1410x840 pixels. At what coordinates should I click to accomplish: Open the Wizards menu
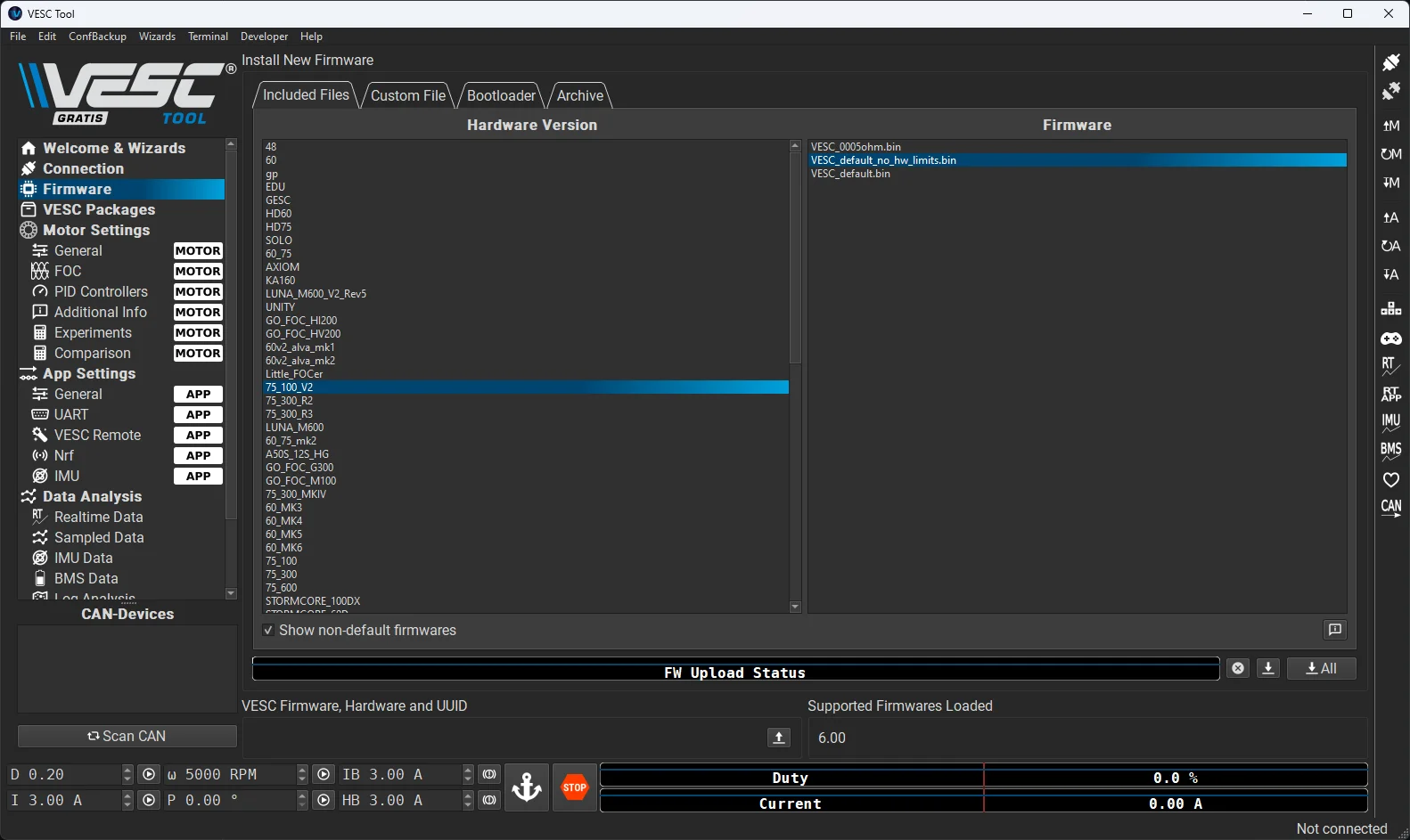pyautogui.click(x=157, y=37)
